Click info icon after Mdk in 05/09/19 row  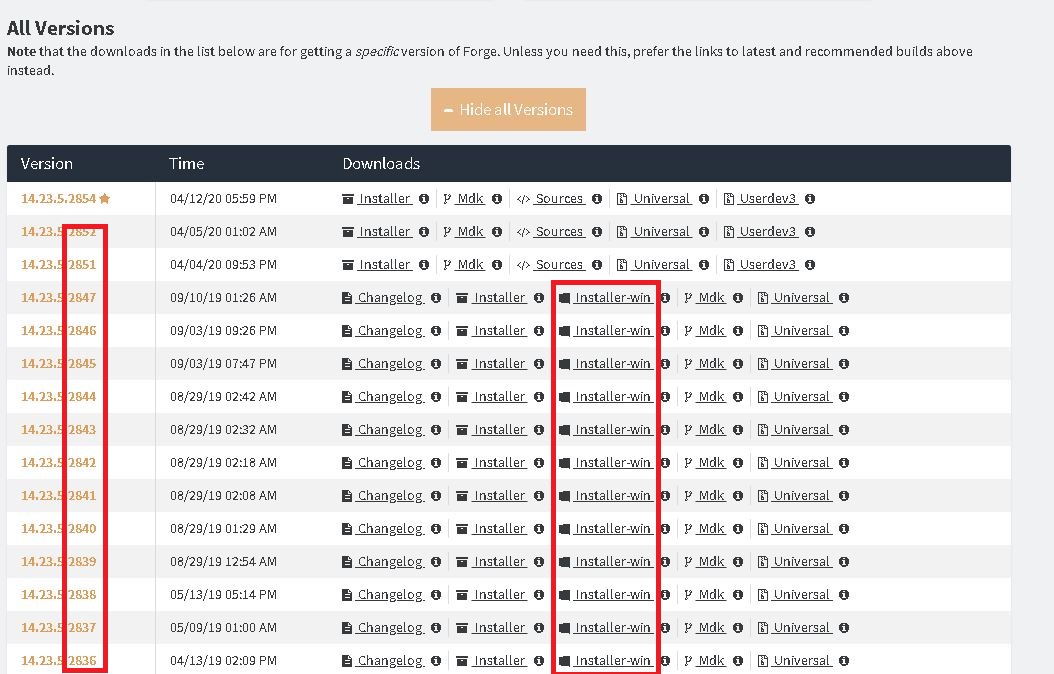(738, 627)
